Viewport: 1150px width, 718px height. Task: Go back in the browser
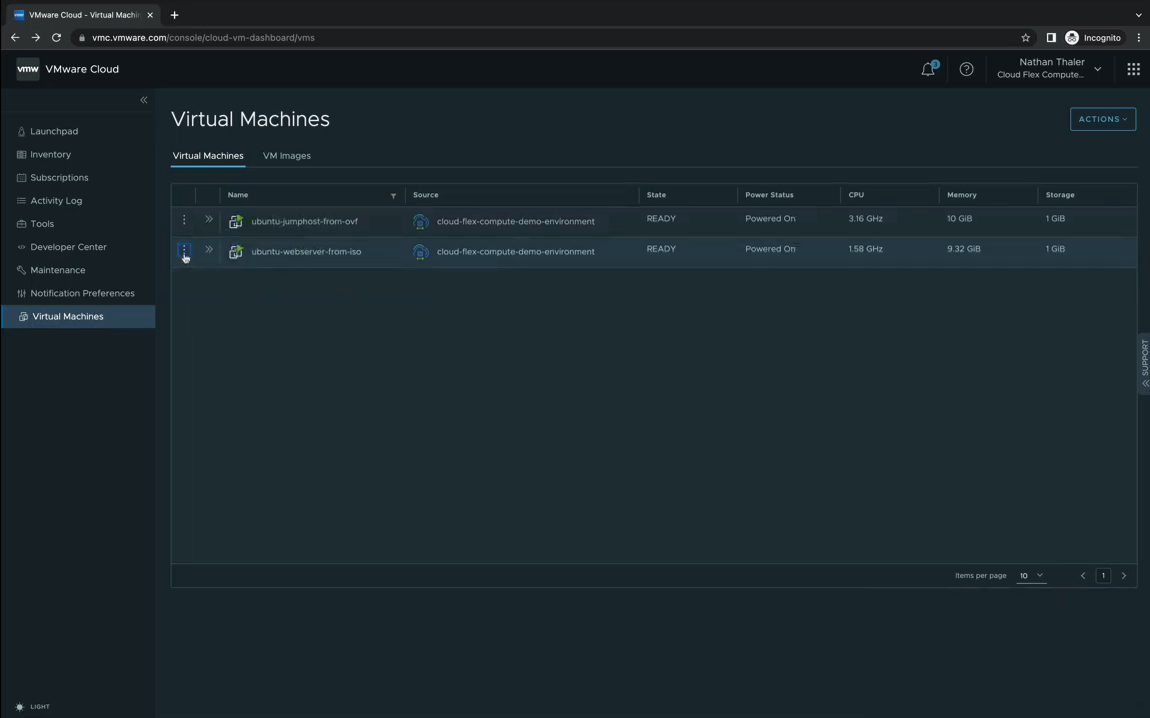tap(15, 37)
